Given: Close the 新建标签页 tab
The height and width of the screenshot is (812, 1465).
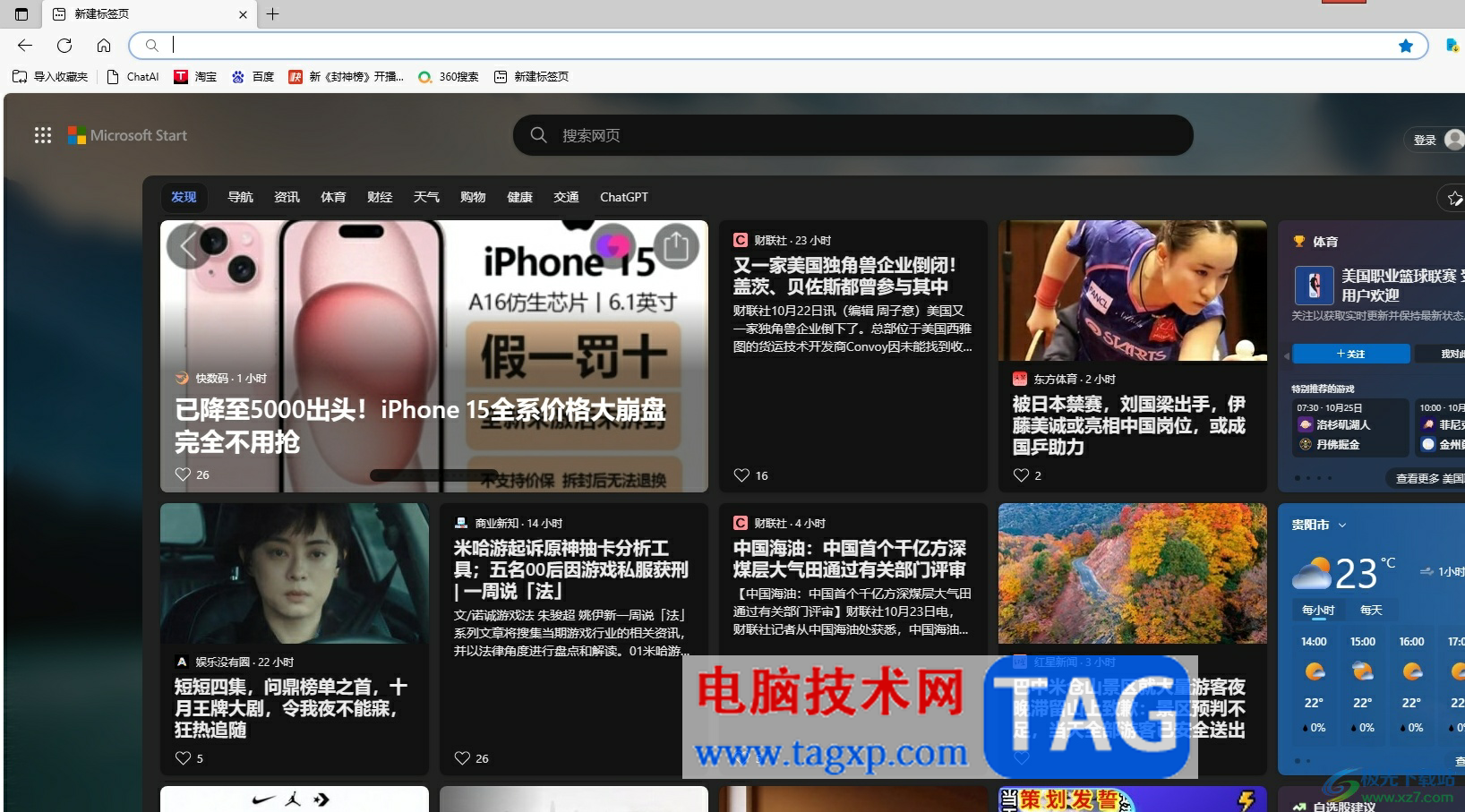Looking at the screenshot, I should pos(243,14).
